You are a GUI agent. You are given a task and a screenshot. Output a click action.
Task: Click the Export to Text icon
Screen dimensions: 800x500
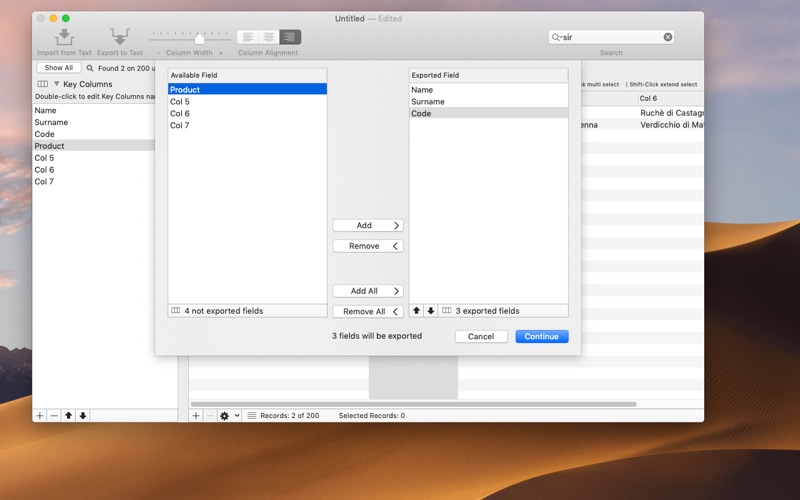point(120,37)
